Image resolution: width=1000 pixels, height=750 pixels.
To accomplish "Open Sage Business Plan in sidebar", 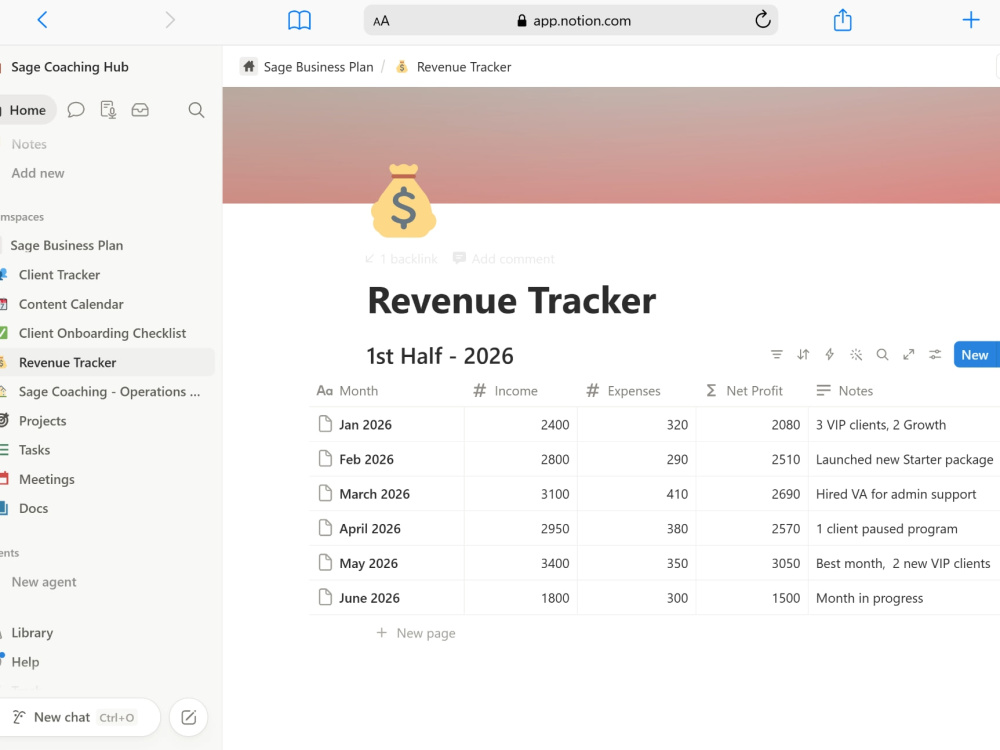I will click(66, 246).
